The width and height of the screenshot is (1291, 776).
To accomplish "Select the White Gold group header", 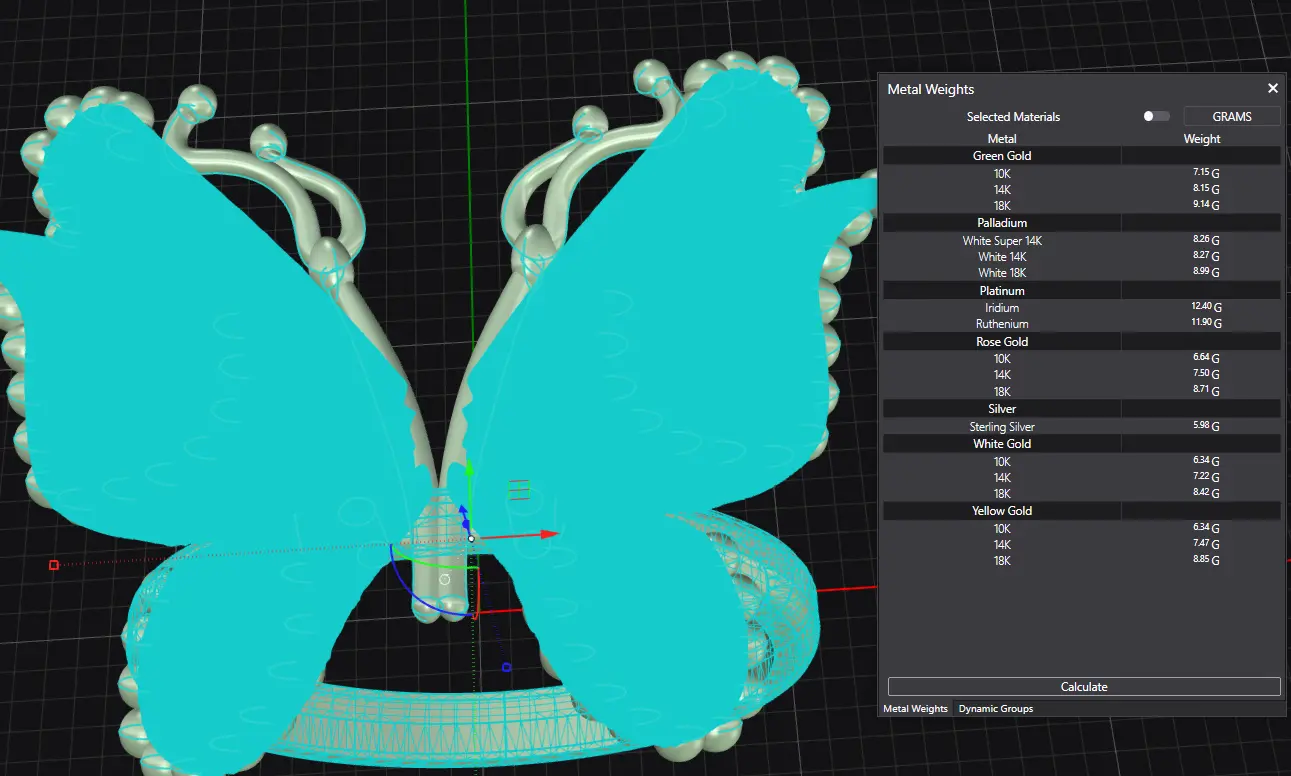I will 1082,444.
